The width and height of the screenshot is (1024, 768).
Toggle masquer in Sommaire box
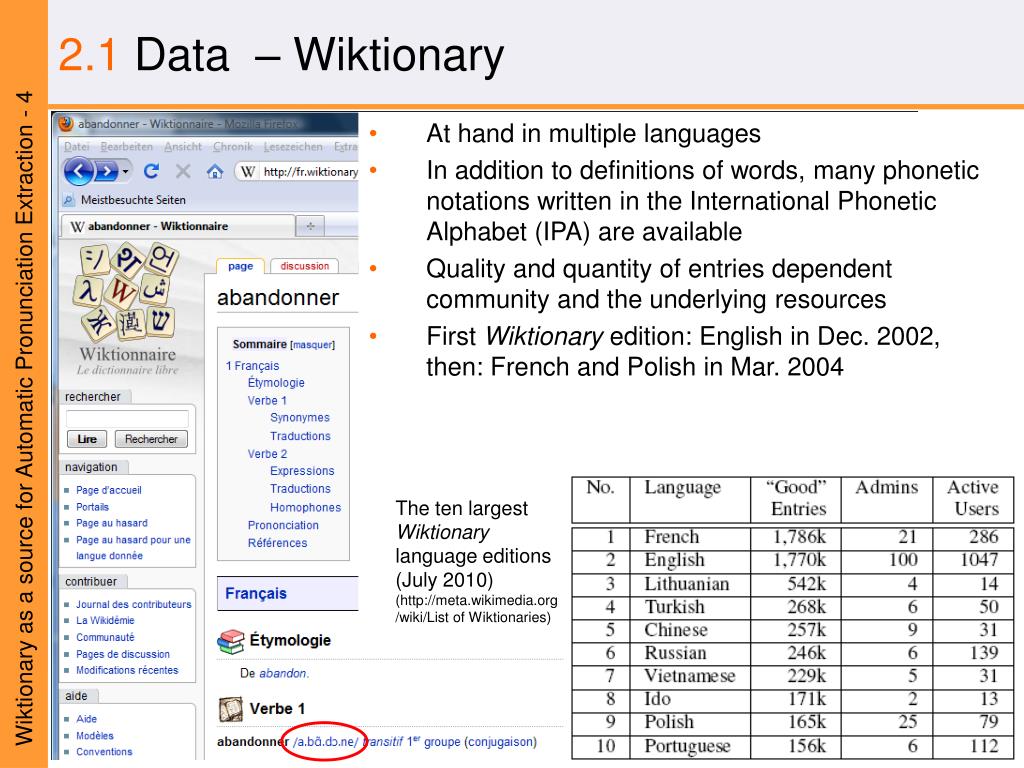(x=312, y=345)
